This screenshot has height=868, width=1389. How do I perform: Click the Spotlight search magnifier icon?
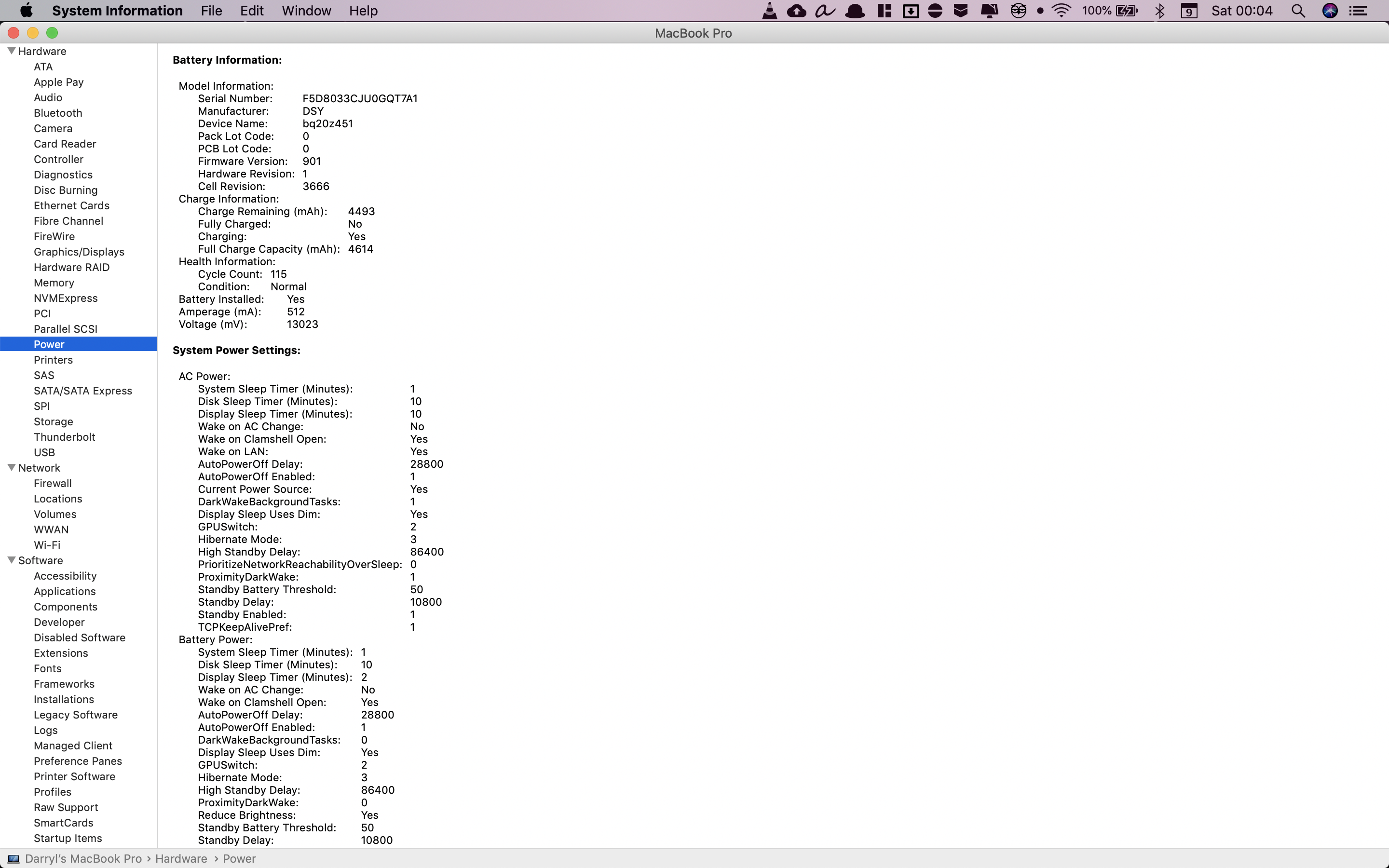tap(1298, 11)
